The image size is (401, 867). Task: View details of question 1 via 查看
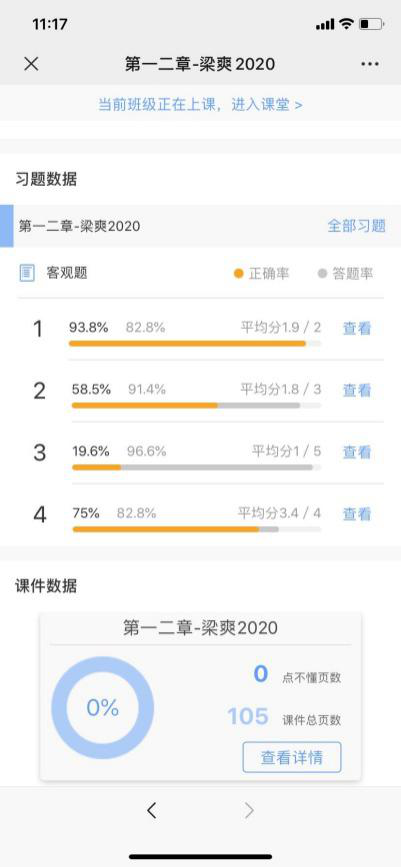coord(357,328)
